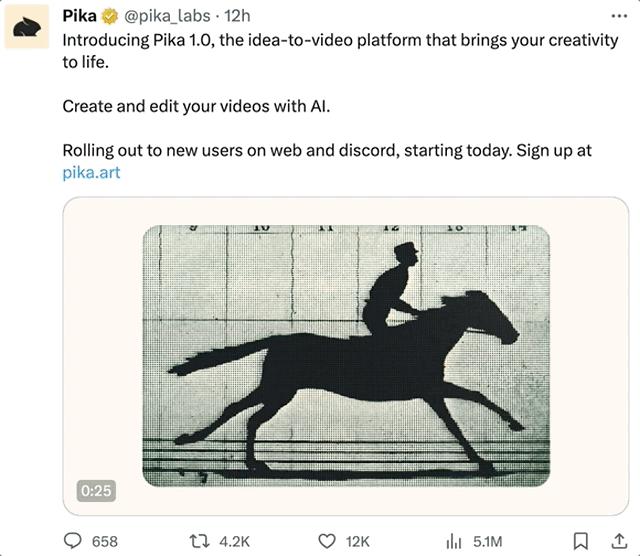Screen dimensions: 640x556
Task: Follow the pika.art link
Action: pyautogui.click(x=92, y=172)
